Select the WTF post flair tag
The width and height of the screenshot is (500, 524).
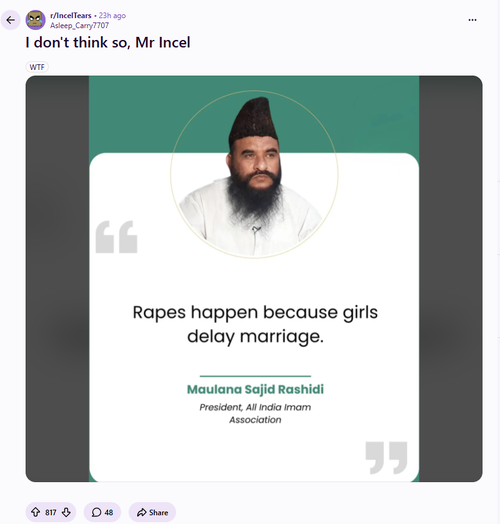[x=37, y=67]
